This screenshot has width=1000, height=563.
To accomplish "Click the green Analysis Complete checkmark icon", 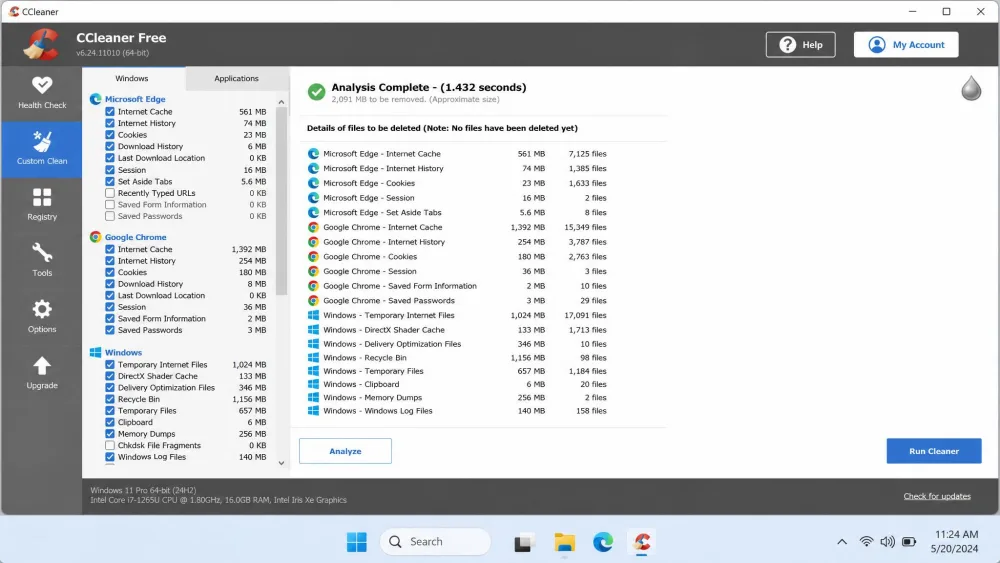I will click(x=316, y=92).
